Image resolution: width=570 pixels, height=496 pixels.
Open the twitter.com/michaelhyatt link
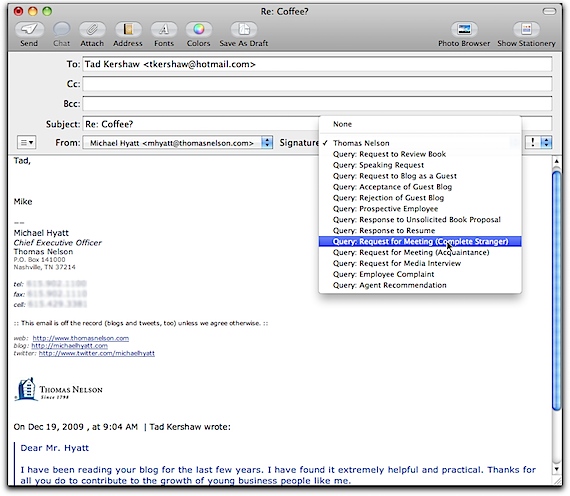(x=97, y=353)
